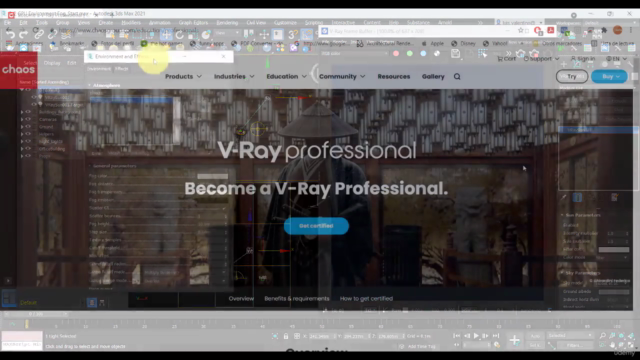The width and height of the screenshot is (640, 360).
Task: Open the Apple bookmark
Action: click(433, 43)
